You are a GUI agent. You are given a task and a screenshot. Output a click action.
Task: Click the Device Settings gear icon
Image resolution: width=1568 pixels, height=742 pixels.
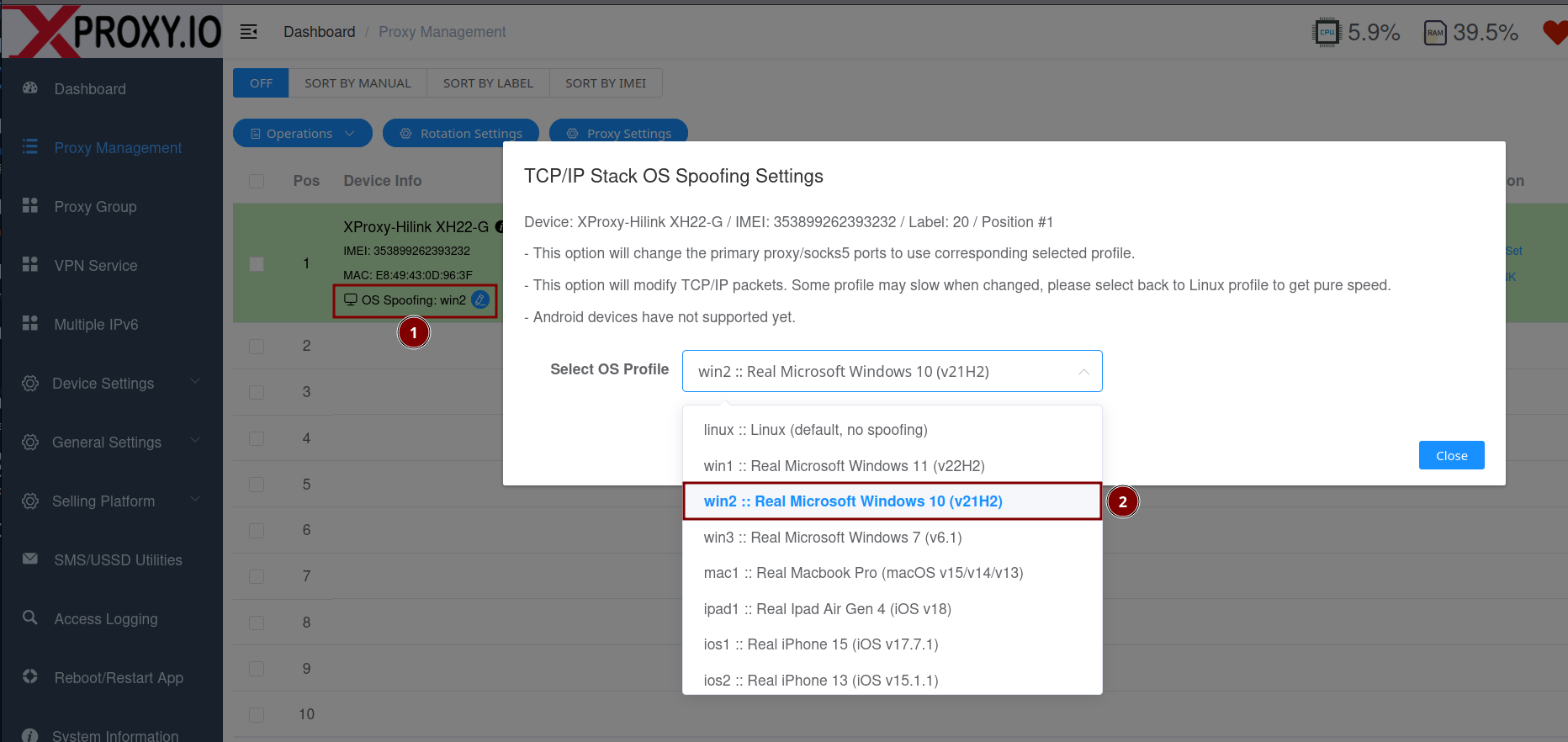pos(30,383)
